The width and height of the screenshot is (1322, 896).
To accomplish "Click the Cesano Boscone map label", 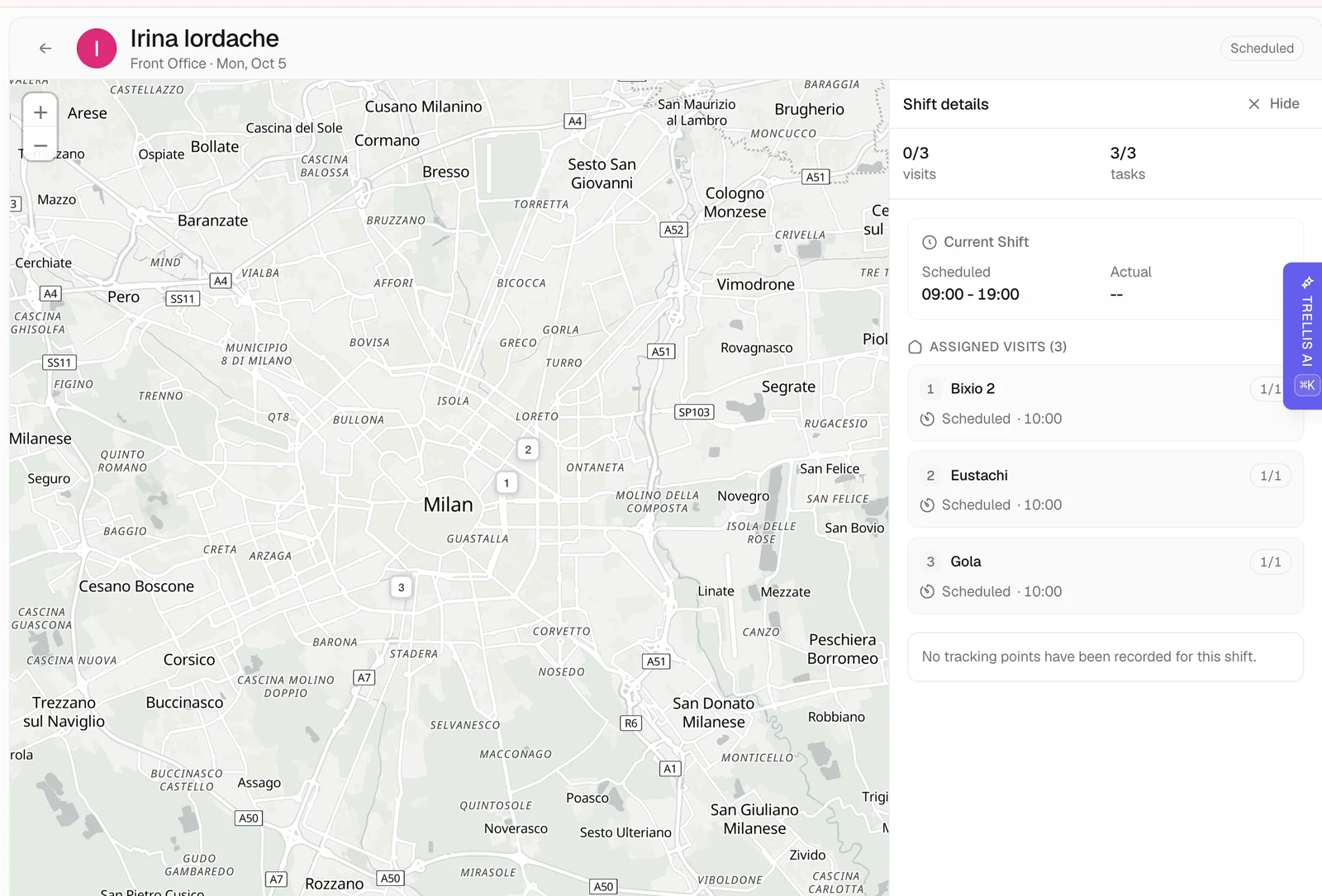I will coord(136,587).
